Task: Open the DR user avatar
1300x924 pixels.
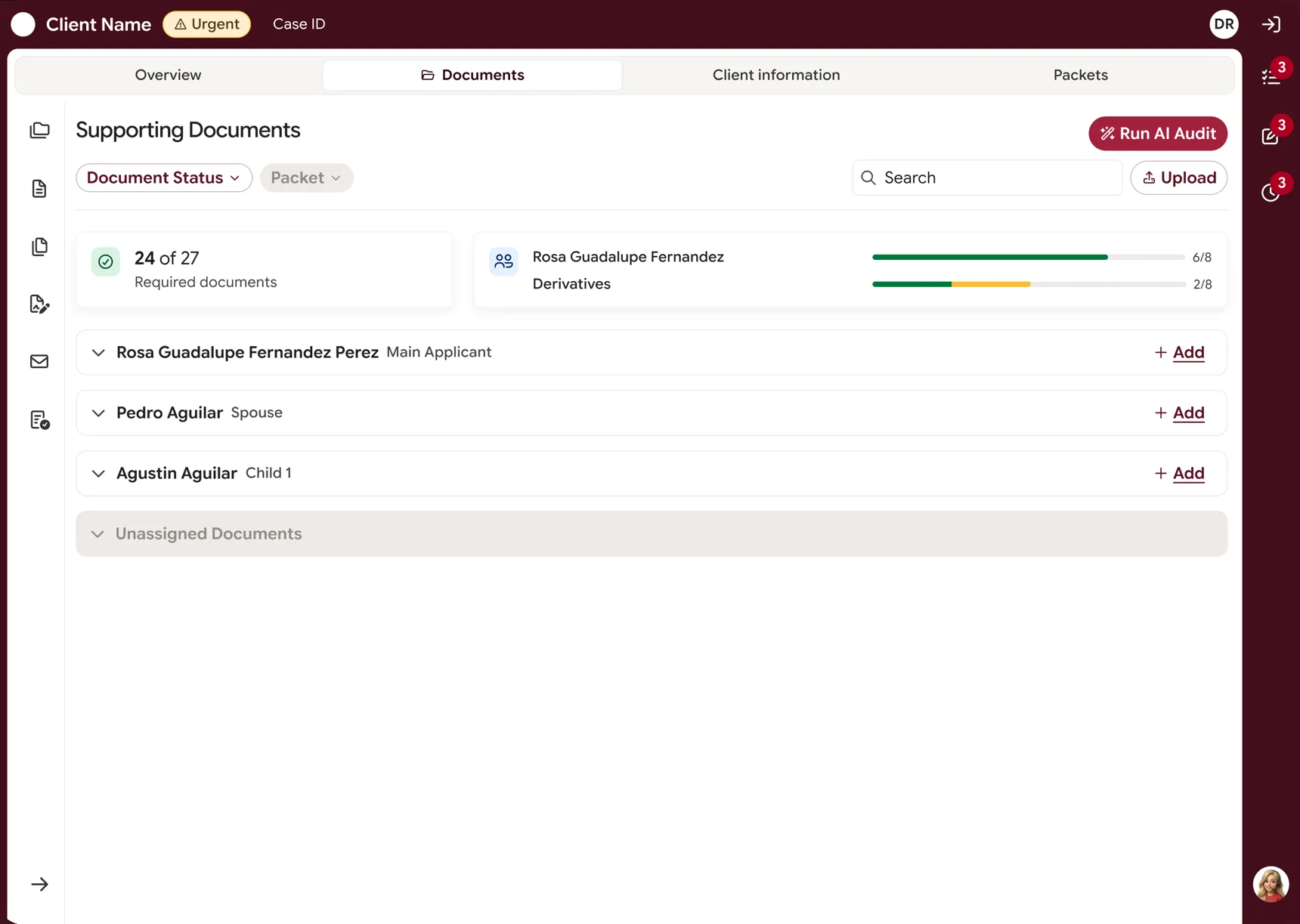Action: pyautogui.click(x=1224, y=24)
